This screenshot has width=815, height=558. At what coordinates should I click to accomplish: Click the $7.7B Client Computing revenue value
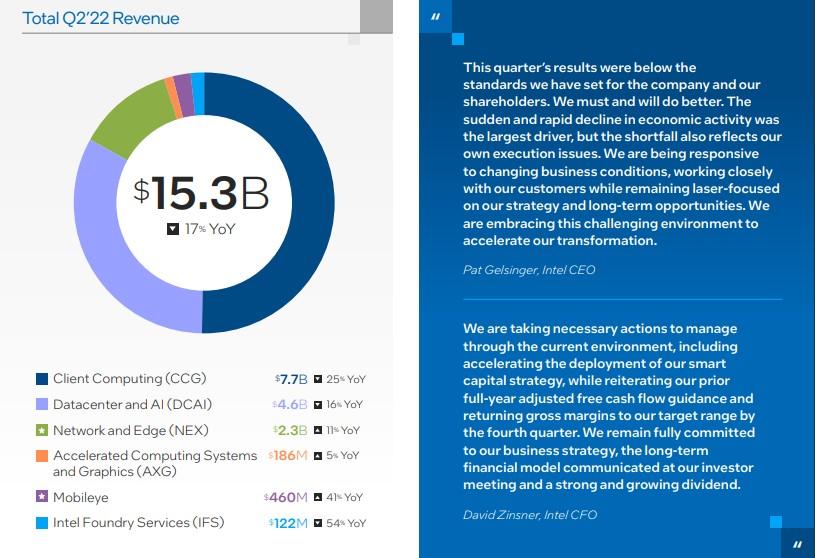point(291,380)
